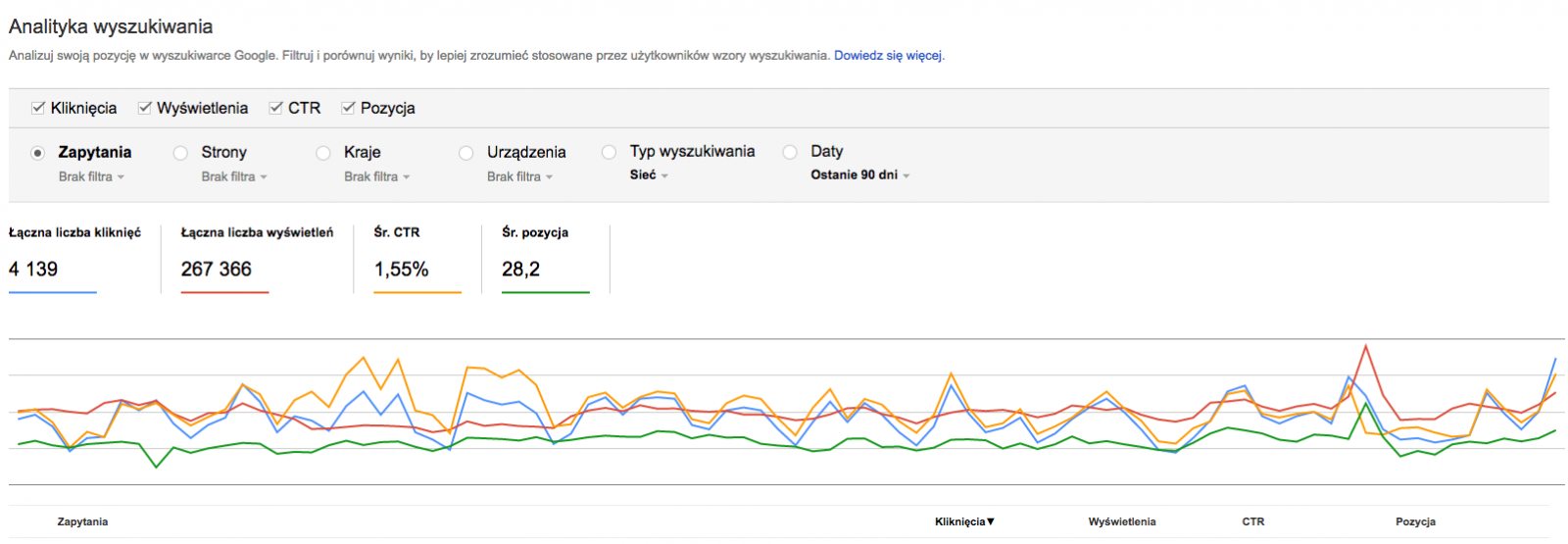Click the Śr. CTR label
1568x544 pixels.
pyautogui.click(x=396, y=232)
